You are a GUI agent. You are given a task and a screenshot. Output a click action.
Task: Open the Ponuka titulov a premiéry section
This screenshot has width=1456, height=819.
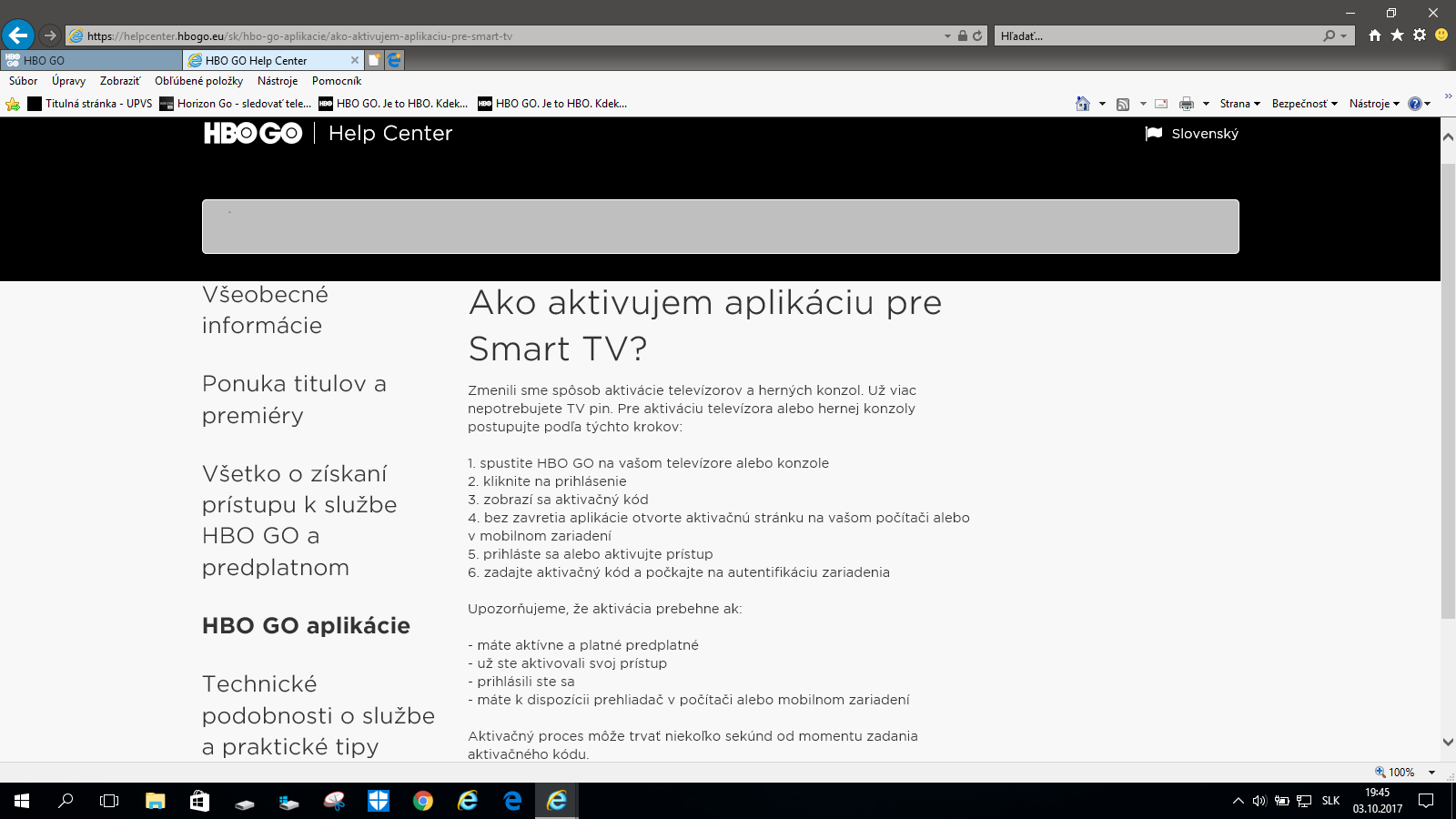(x=294, y=399)
